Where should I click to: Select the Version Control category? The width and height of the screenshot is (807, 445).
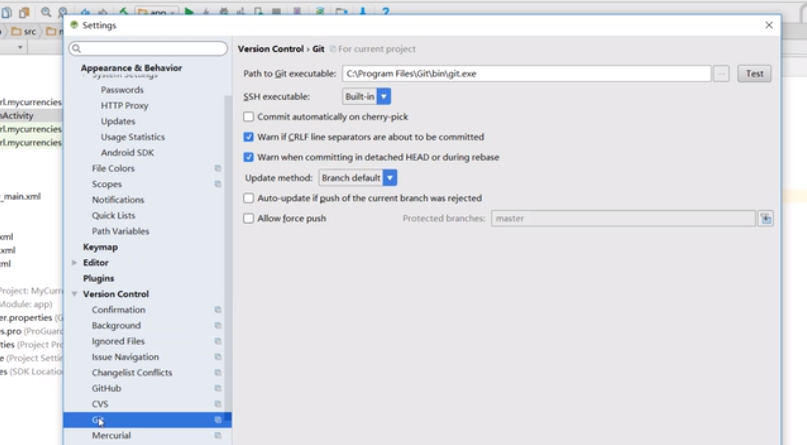tap(116, 294)
